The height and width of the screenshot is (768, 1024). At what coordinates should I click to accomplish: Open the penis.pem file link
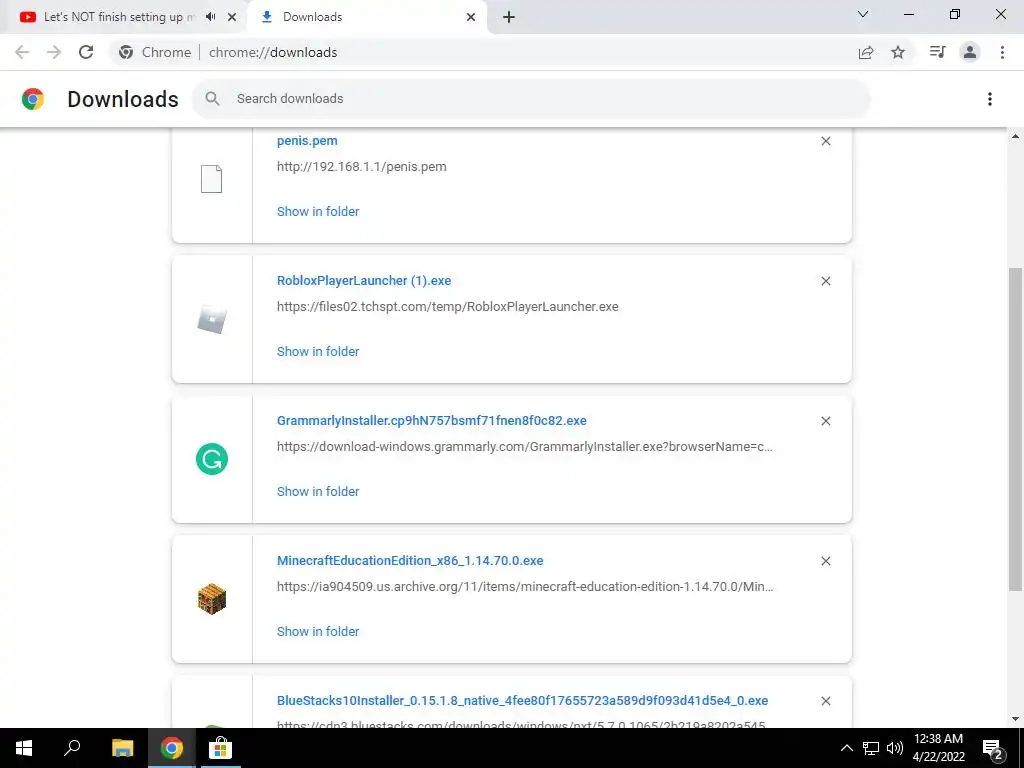[307, 140]
